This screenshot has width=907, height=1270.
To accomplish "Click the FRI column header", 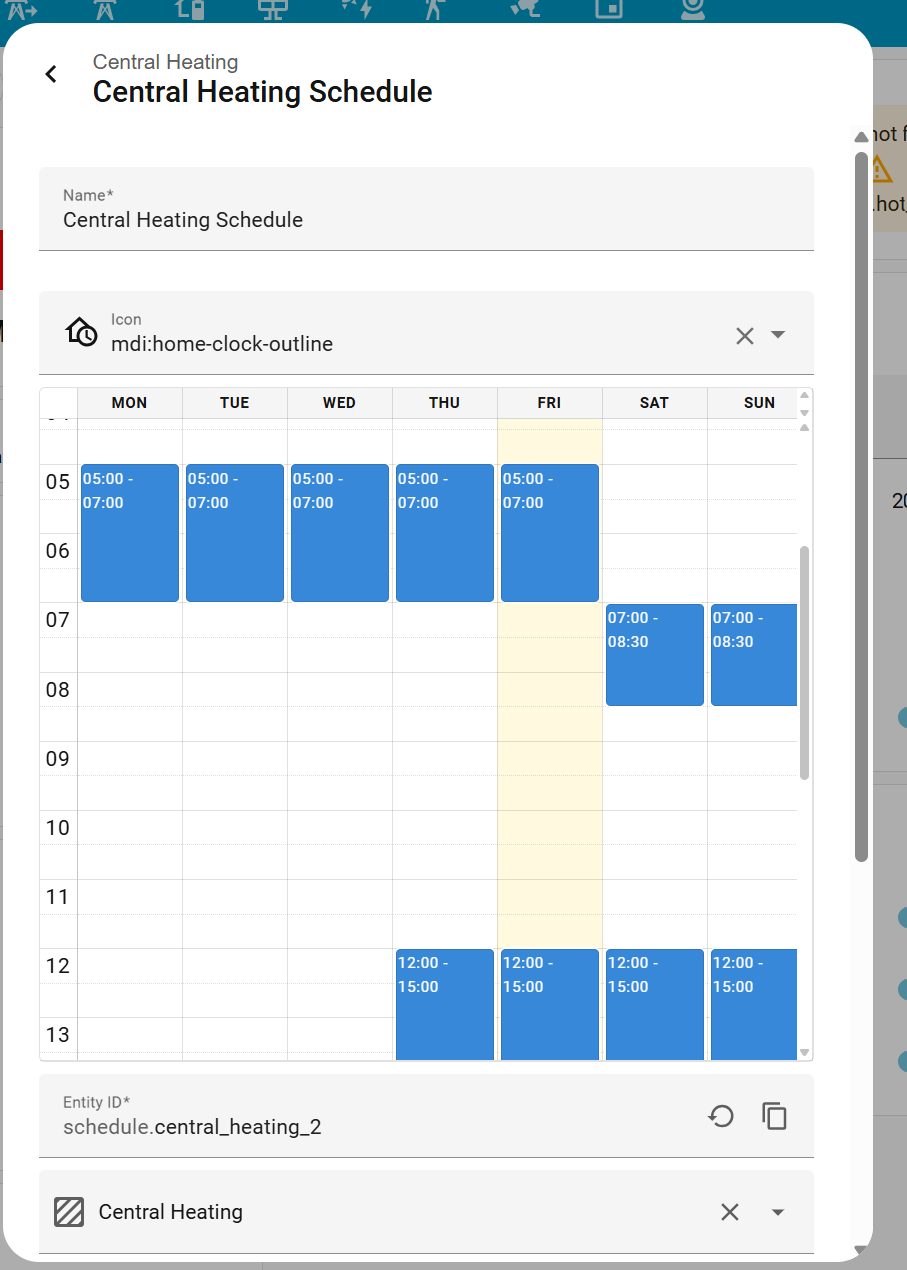I will tap(549, 403).
